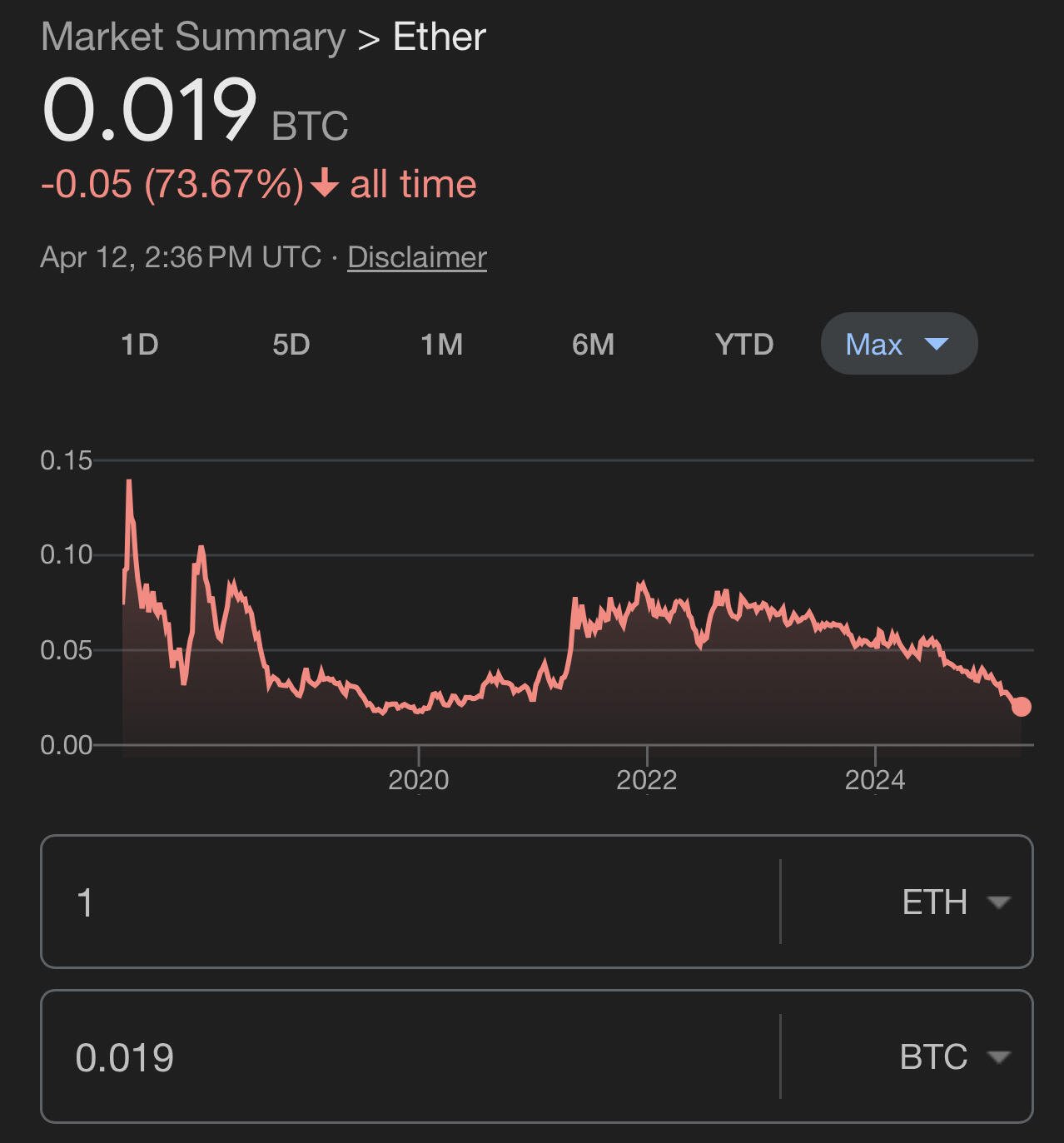This screenshot has width=1064, height=1143.
Task: Focus the ETH amount input field
Action: pos(411,902)
